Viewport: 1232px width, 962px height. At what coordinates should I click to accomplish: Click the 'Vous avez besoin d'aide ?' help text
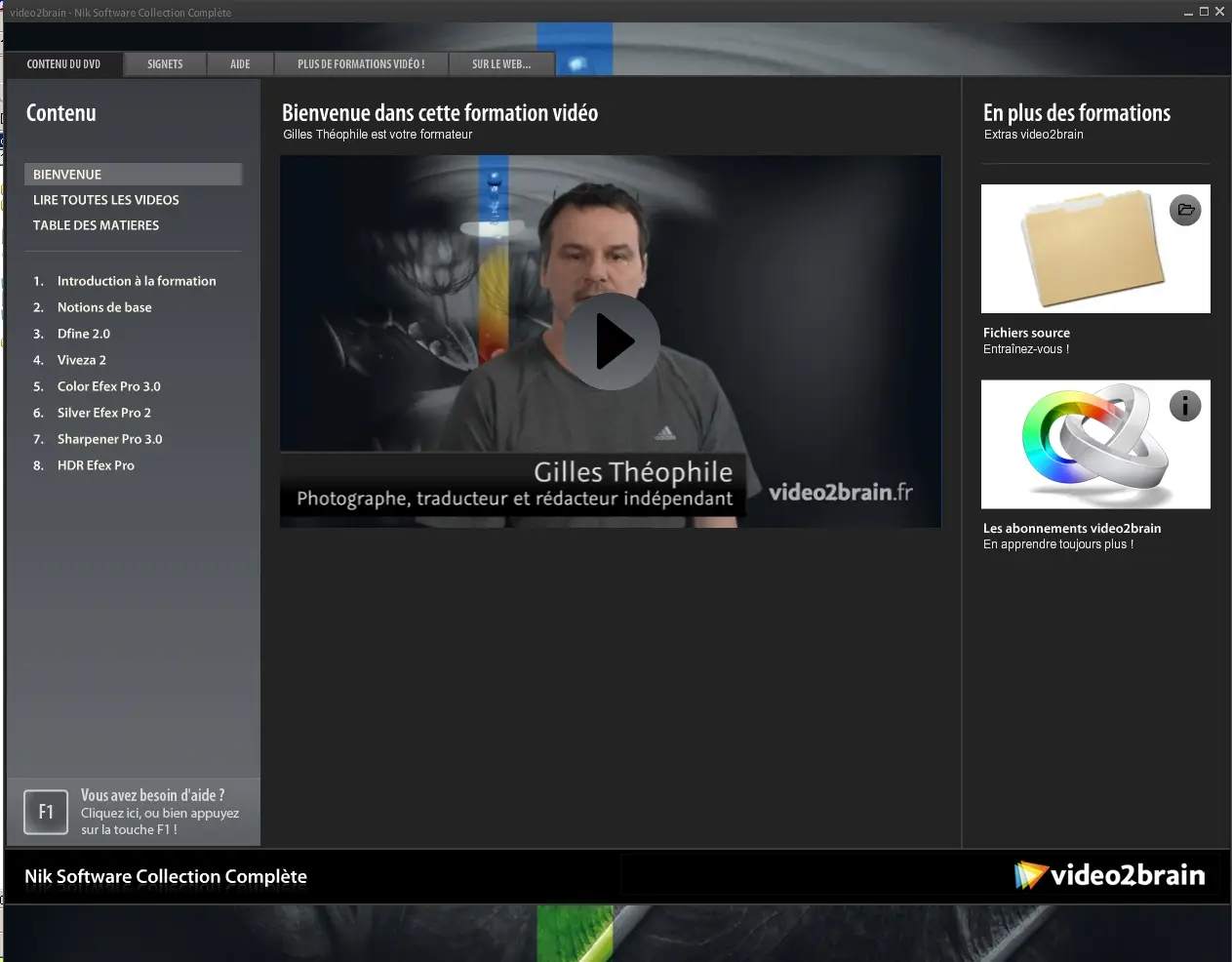[152, 795]
